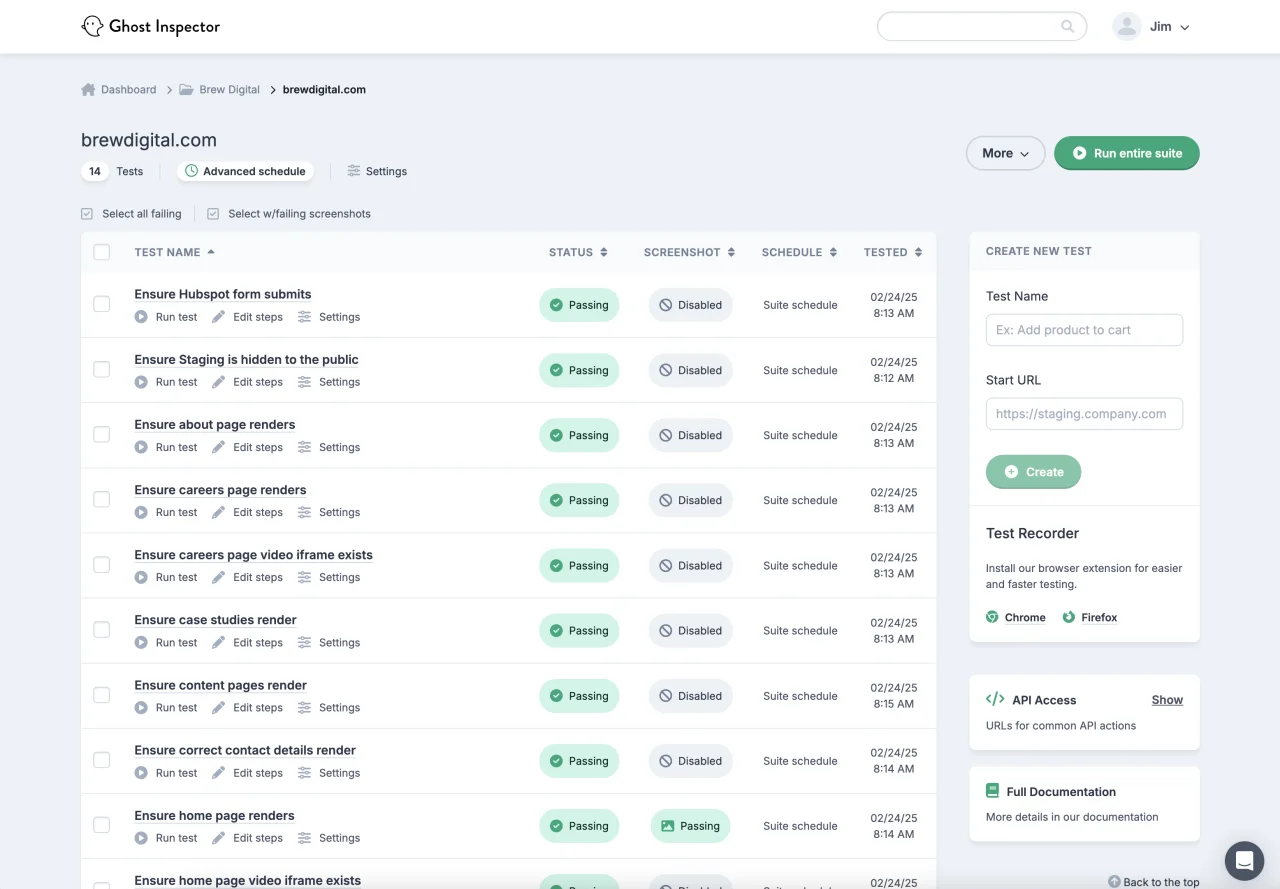This screenshot has width=1280, height=889.
Task: Click the Test Name input field
Action: [x=1084, y=330]
